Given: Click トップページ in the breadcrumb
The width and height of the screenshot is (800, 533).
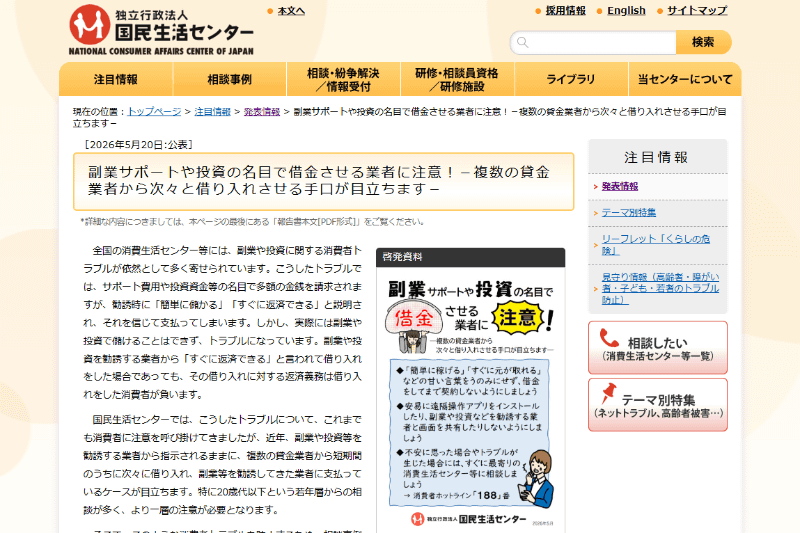Looking at the screenshot, I should pyautogui.click(x=154, y=112).
